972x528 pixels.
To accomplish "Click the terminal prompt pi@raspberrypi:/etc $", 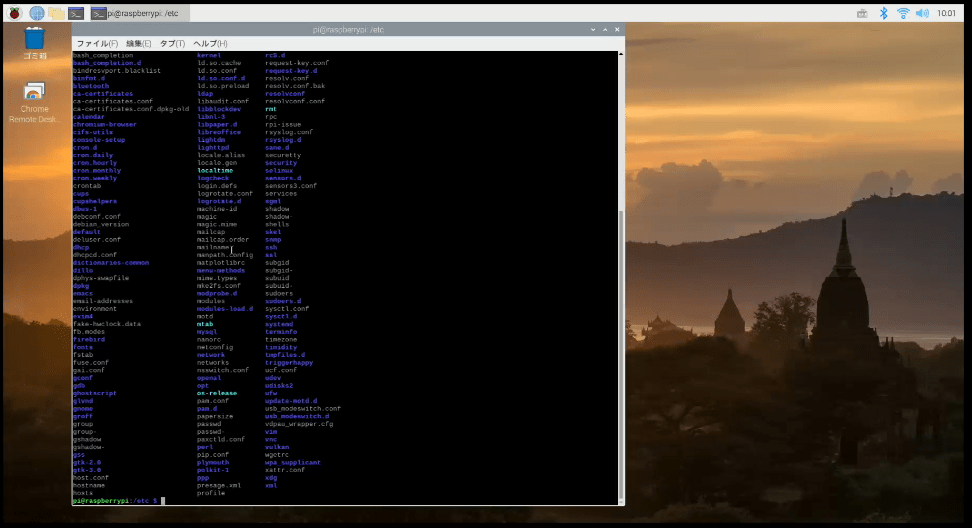I will coord(115,501).
